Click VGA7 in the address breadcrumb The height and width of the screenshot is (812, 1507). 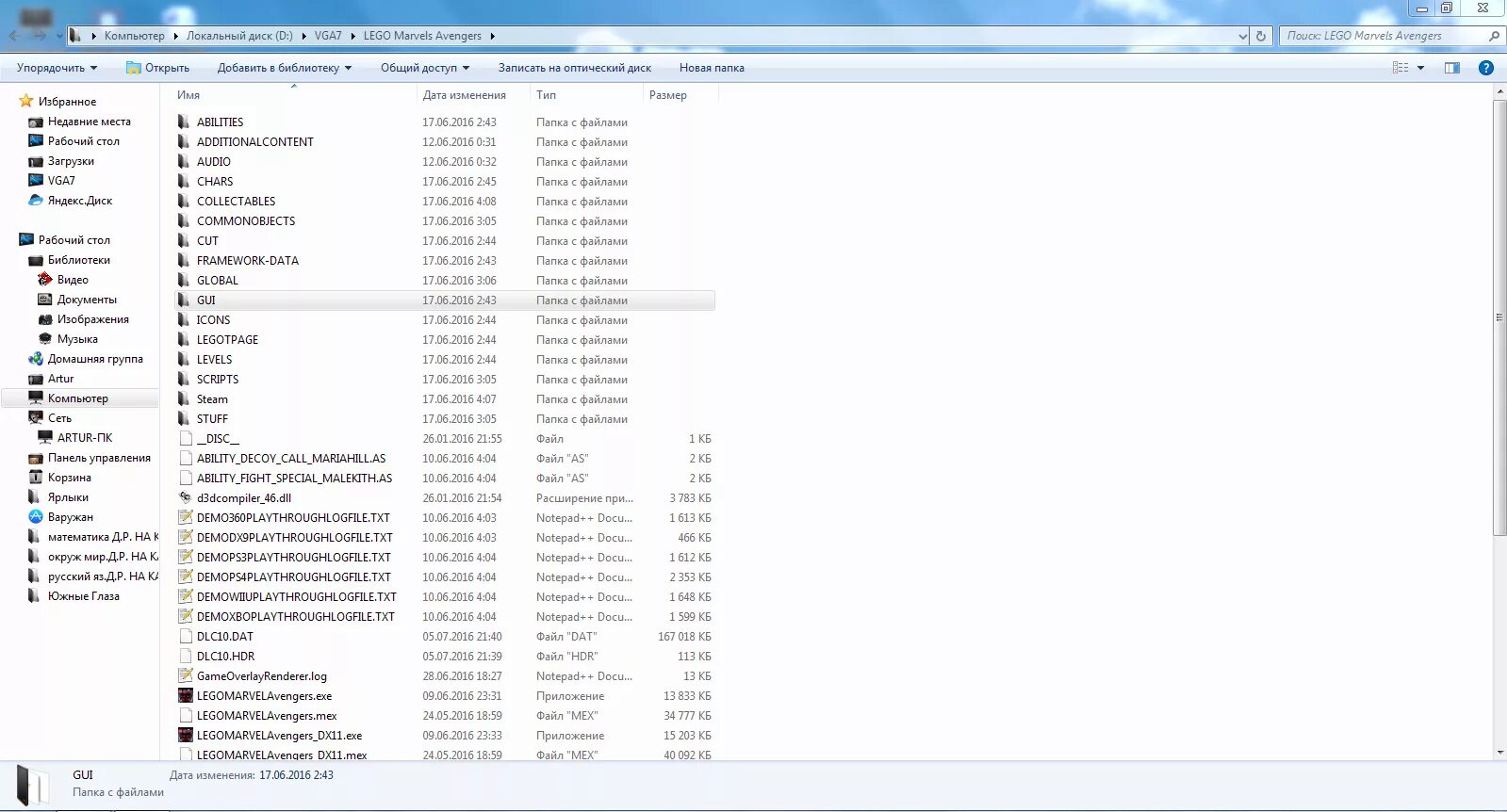click(x=328, y=36)
